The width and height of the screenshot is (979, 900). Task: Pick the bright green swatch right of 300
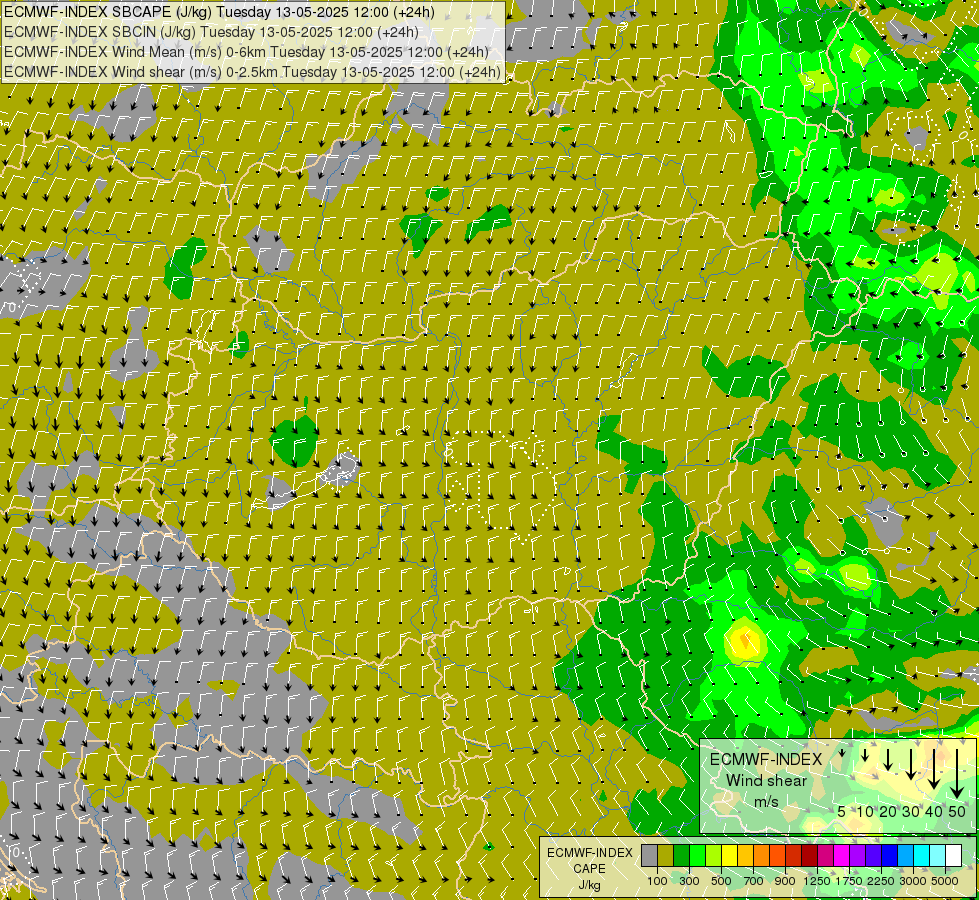(x=697, y=855)
